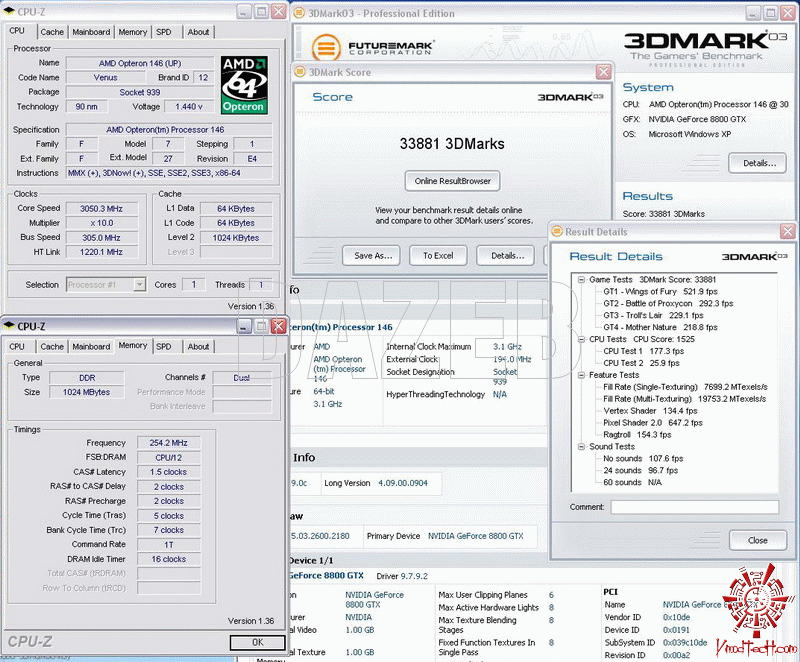Close the 3DMark Score dialog
Screen dimensions: 800x662
point(604,72)
